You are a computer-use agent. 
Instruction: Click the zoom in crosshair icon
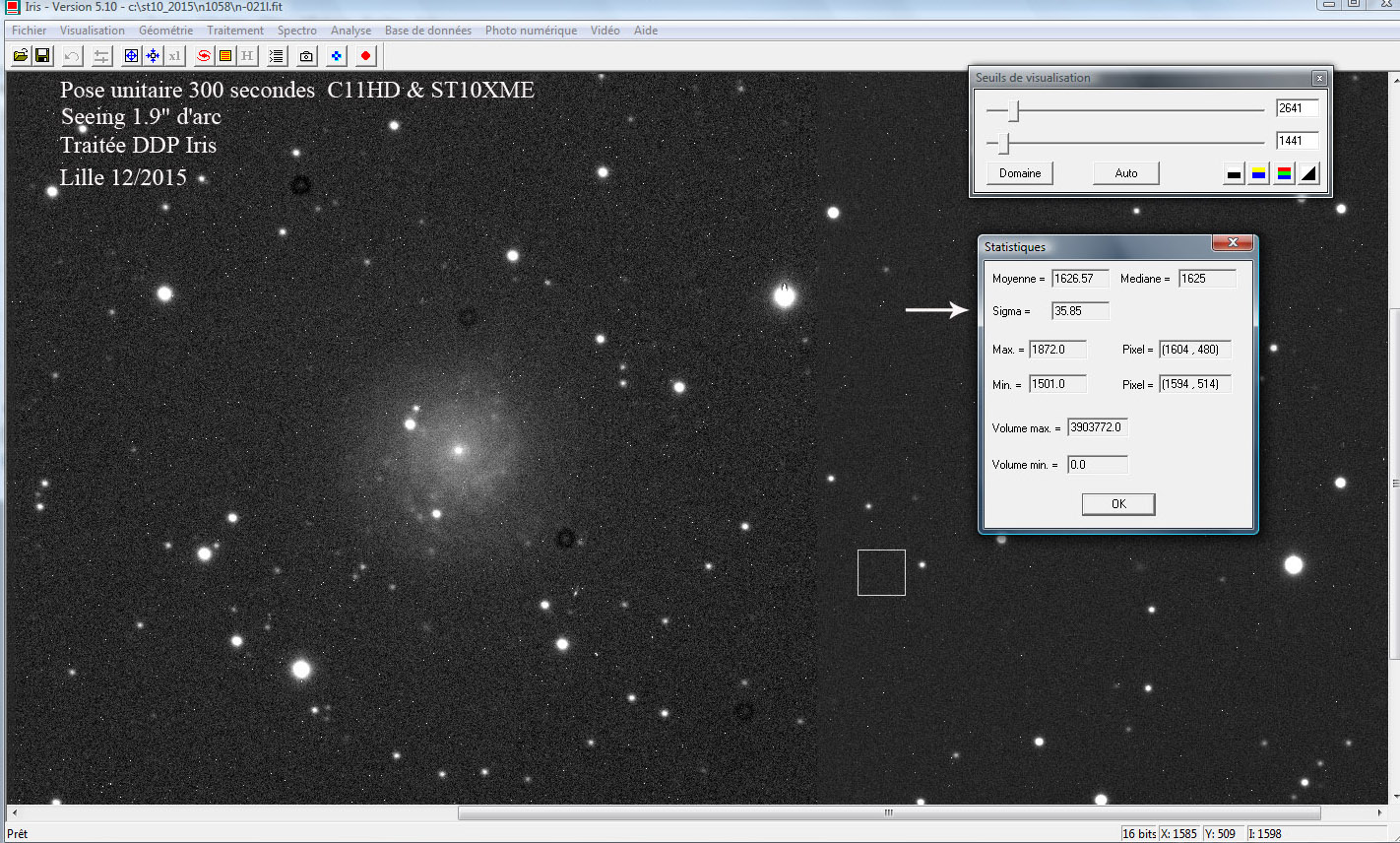[131, 56]
